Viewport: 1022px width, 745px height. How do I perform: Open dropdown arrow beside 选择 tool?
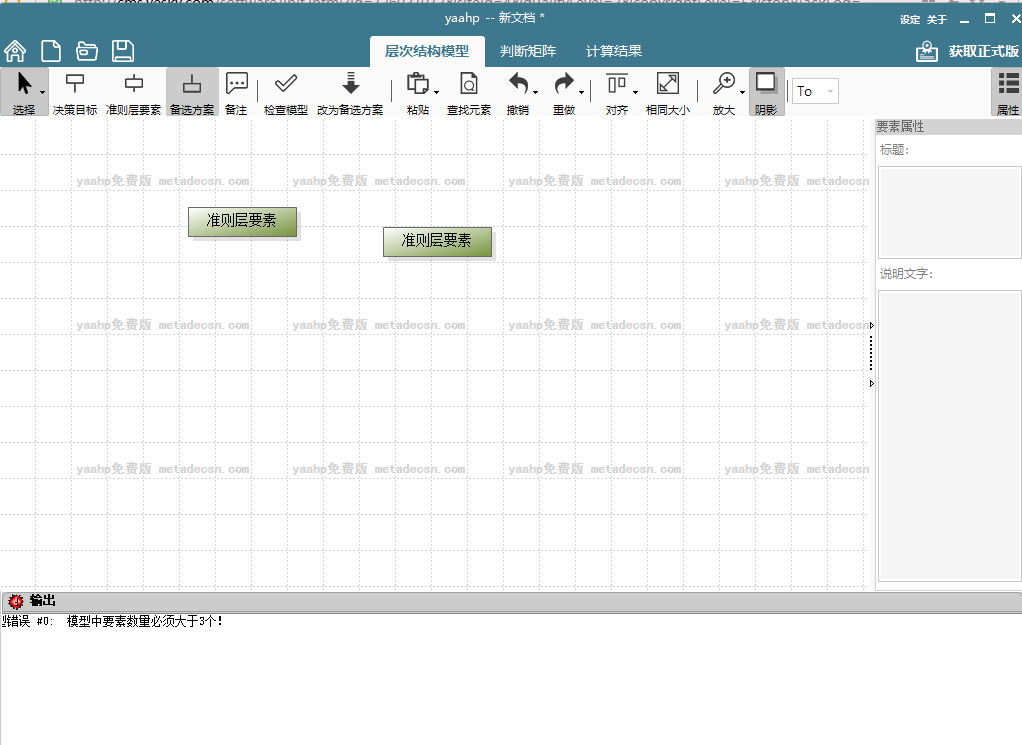(x=42, y=93)
